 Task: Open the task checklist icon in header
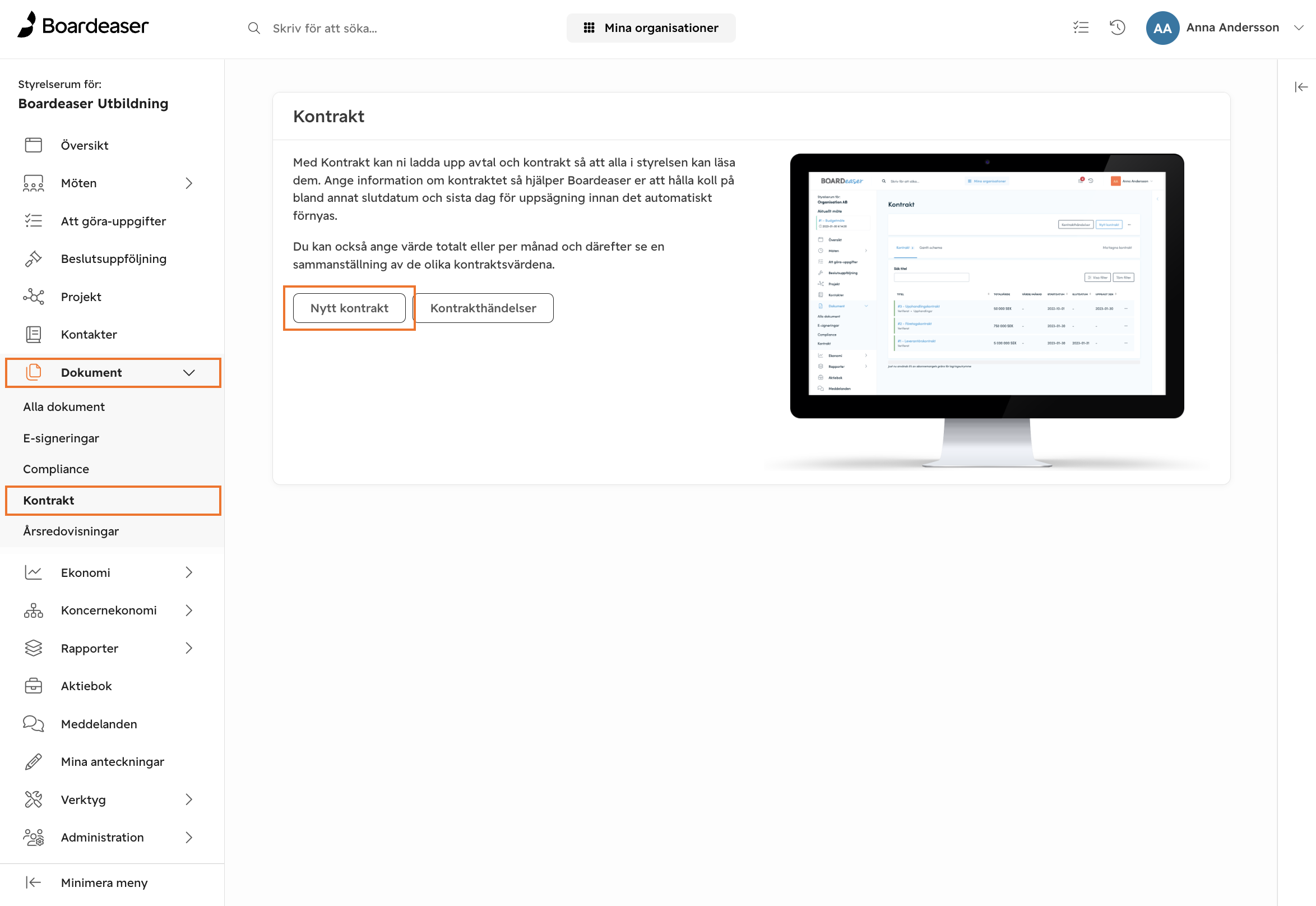tap(1081, 27)
